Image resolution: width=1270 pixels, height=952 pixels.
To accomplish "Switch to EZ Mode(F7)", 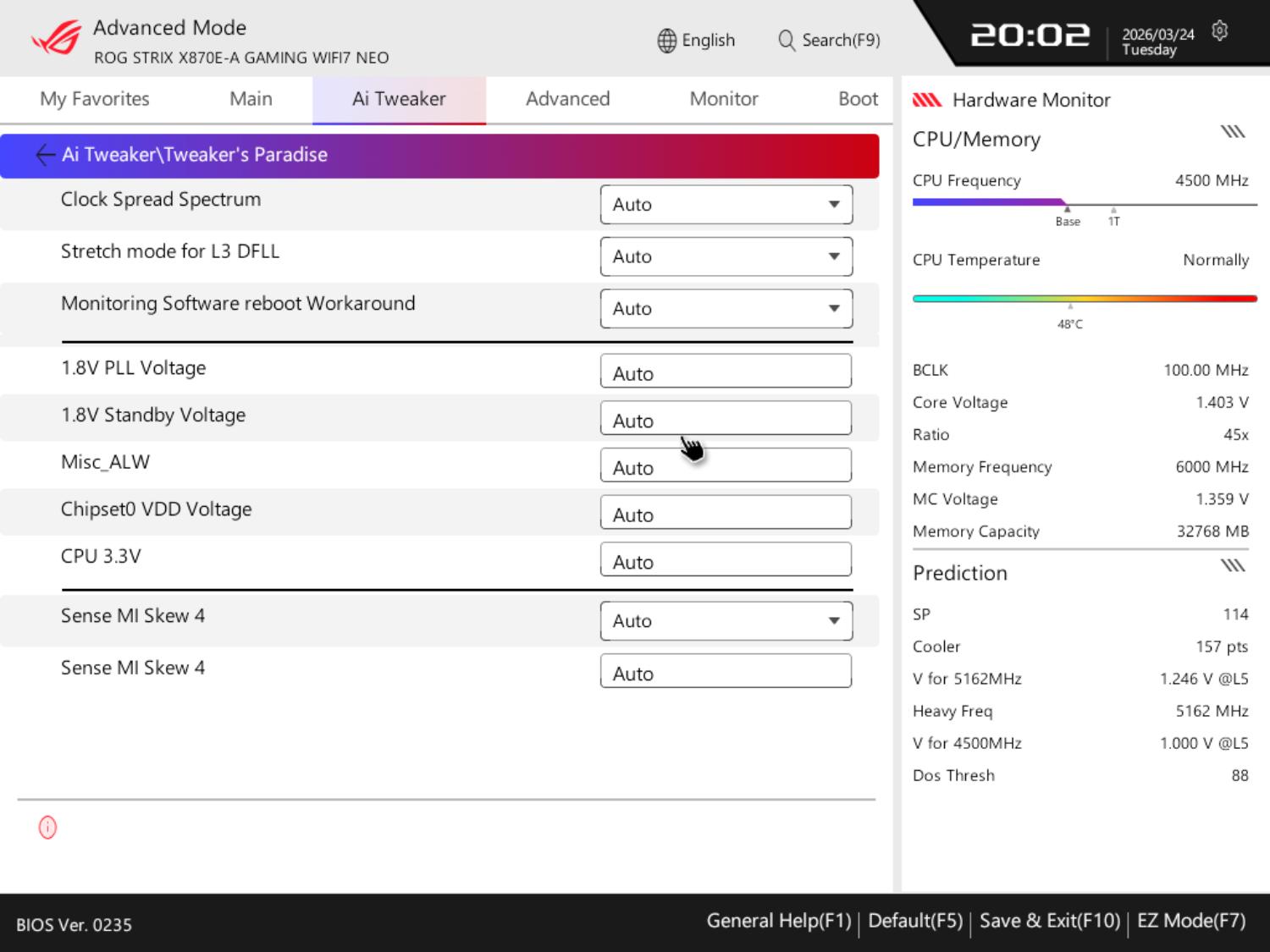I will (x=1190, y=922).
